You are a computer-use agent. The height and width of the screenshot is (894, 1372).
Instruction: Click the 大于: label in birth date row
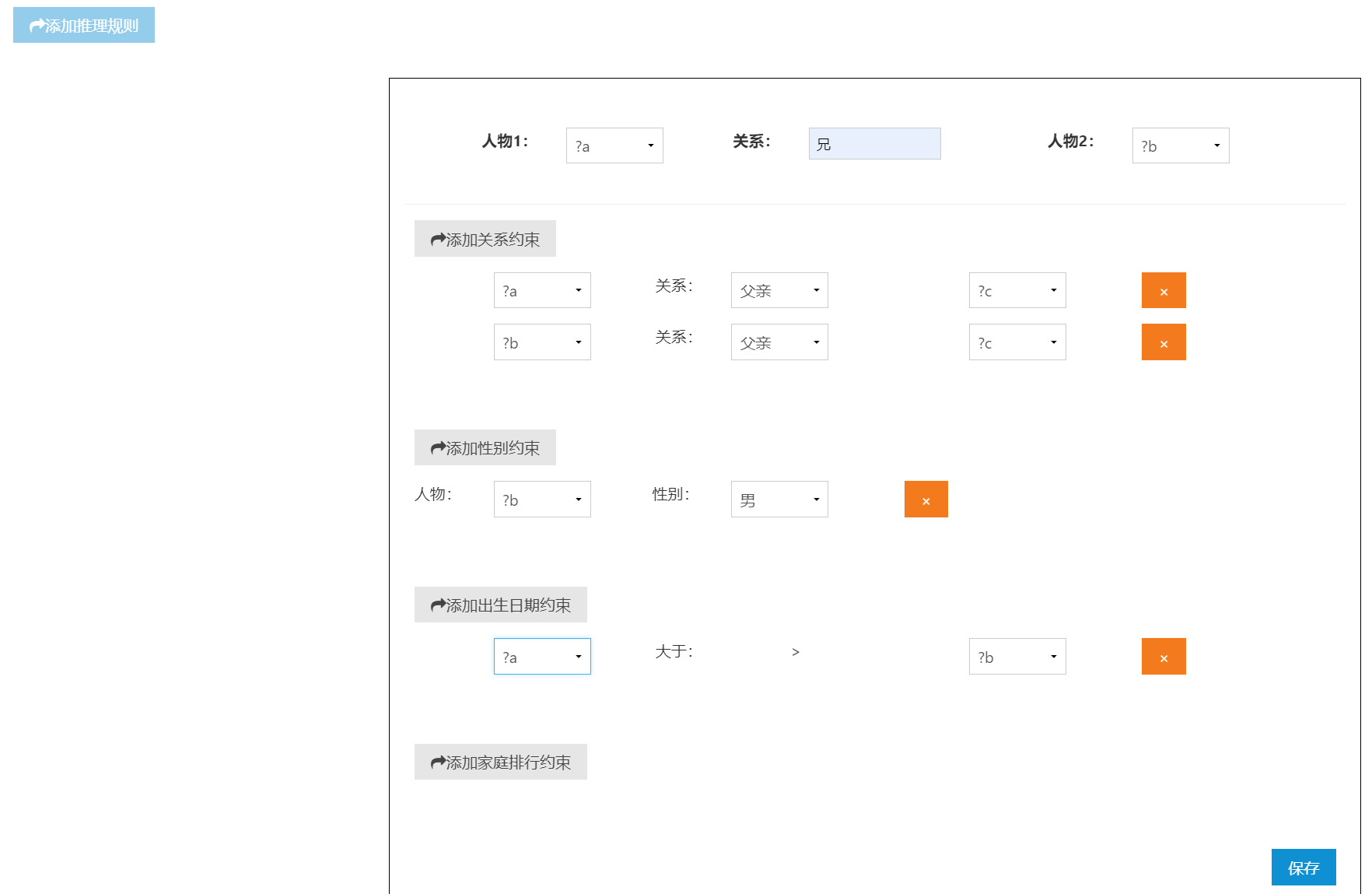[674, 651]
